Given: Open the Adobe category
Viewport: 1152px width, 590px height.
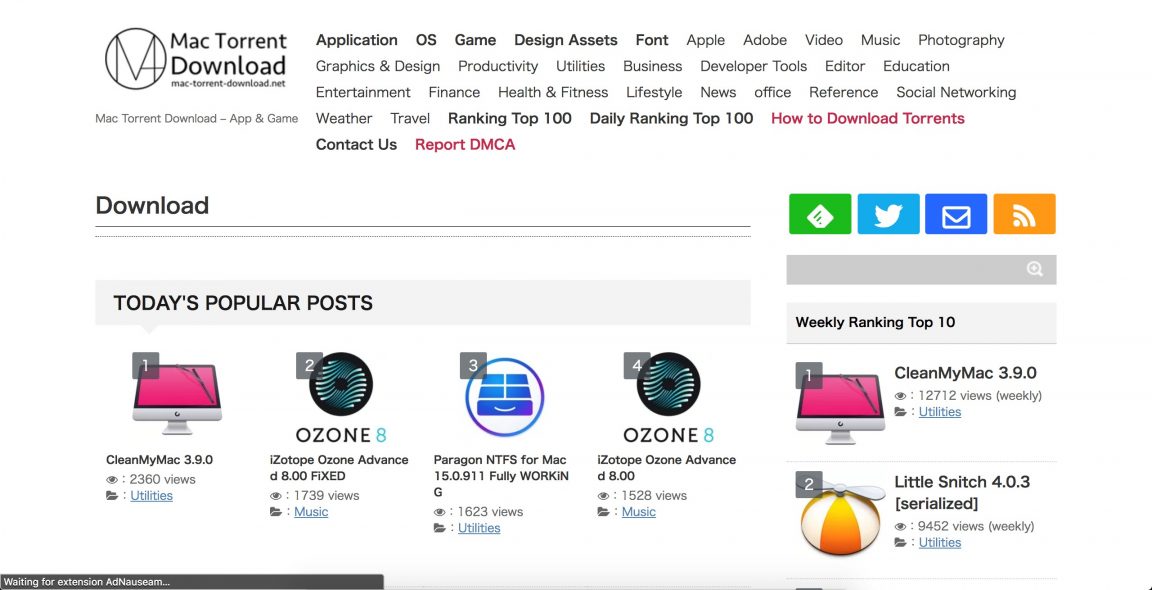Looking at the screenshot, I should 765,40.
